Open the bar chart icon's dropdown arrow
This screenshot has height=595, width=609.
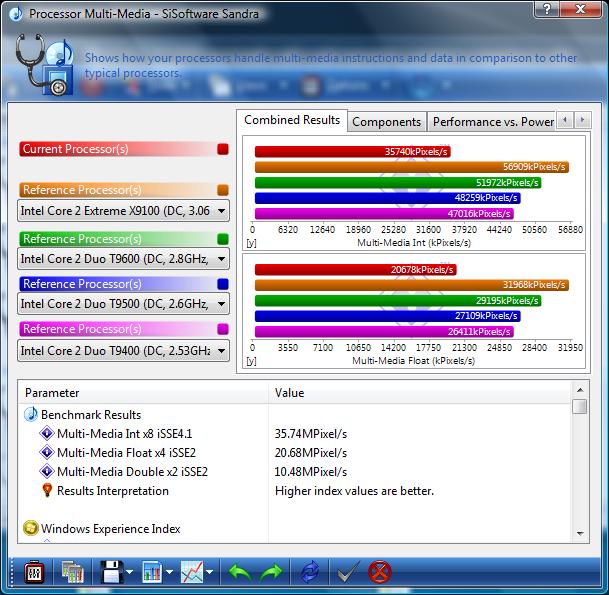(169, 572)
